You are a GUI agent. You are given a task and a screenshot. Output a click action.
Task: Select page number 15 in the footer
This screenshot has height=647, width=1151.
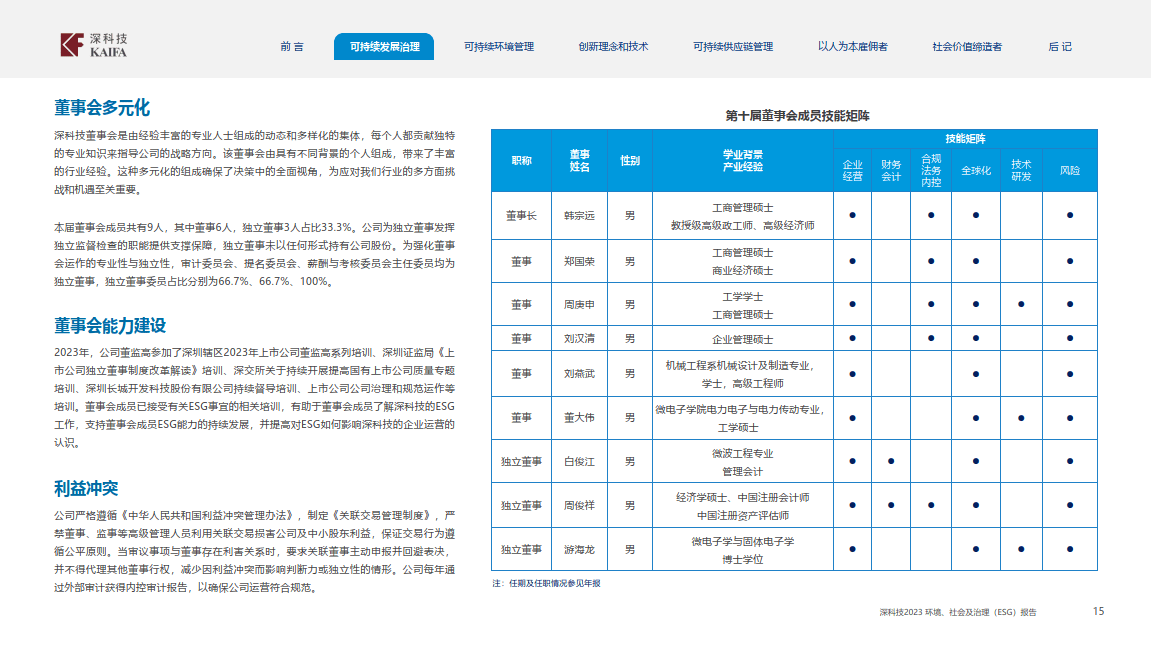1096,613
